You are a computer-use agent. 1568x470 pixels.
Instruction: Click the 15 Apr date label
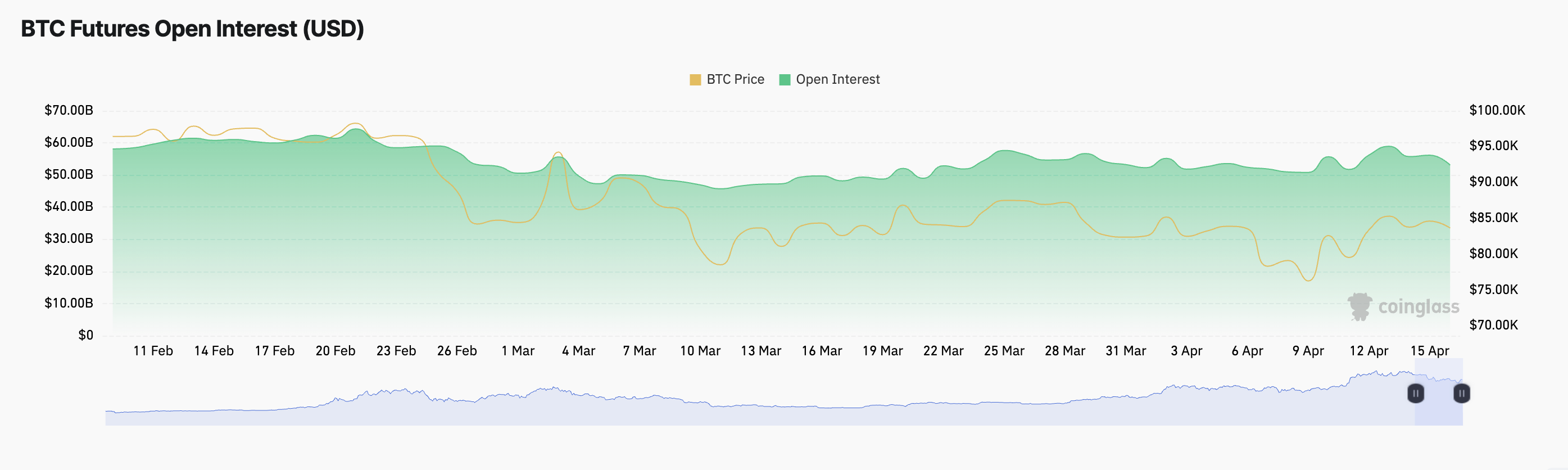1430,351
